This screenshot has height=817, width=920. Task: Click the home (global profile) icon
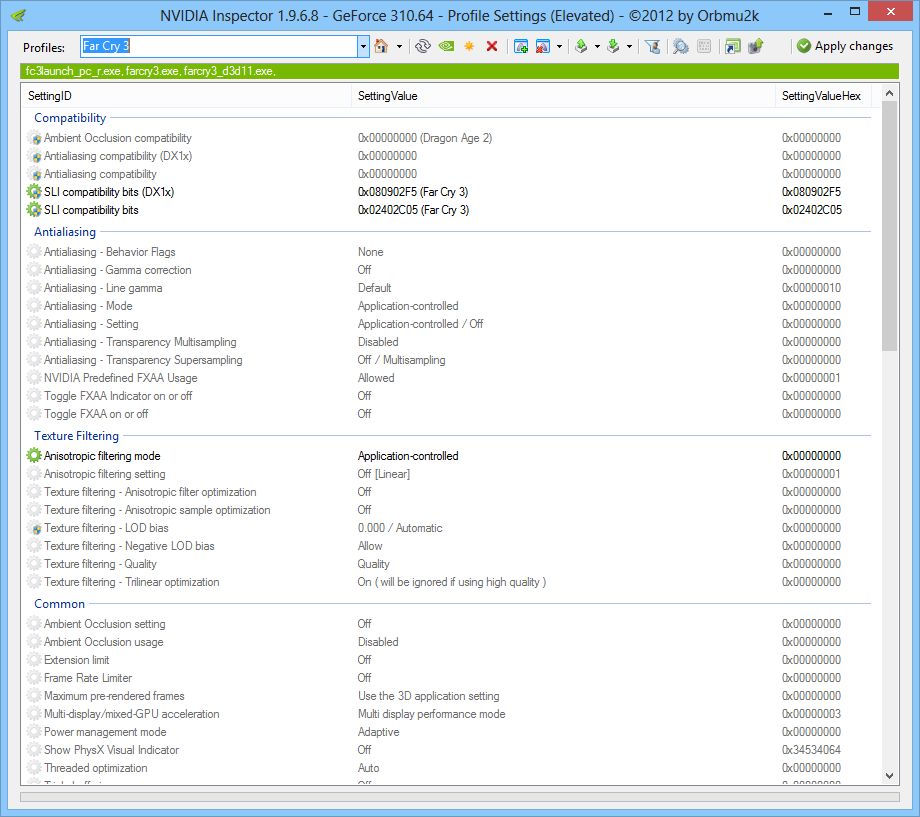coord(381,46)
